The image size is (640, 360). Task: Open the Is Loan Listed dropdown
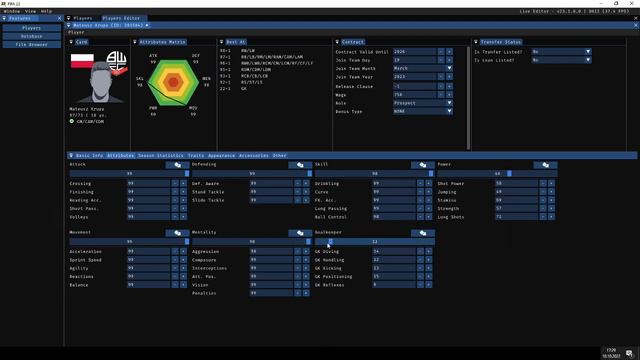(x=561, y=60)
